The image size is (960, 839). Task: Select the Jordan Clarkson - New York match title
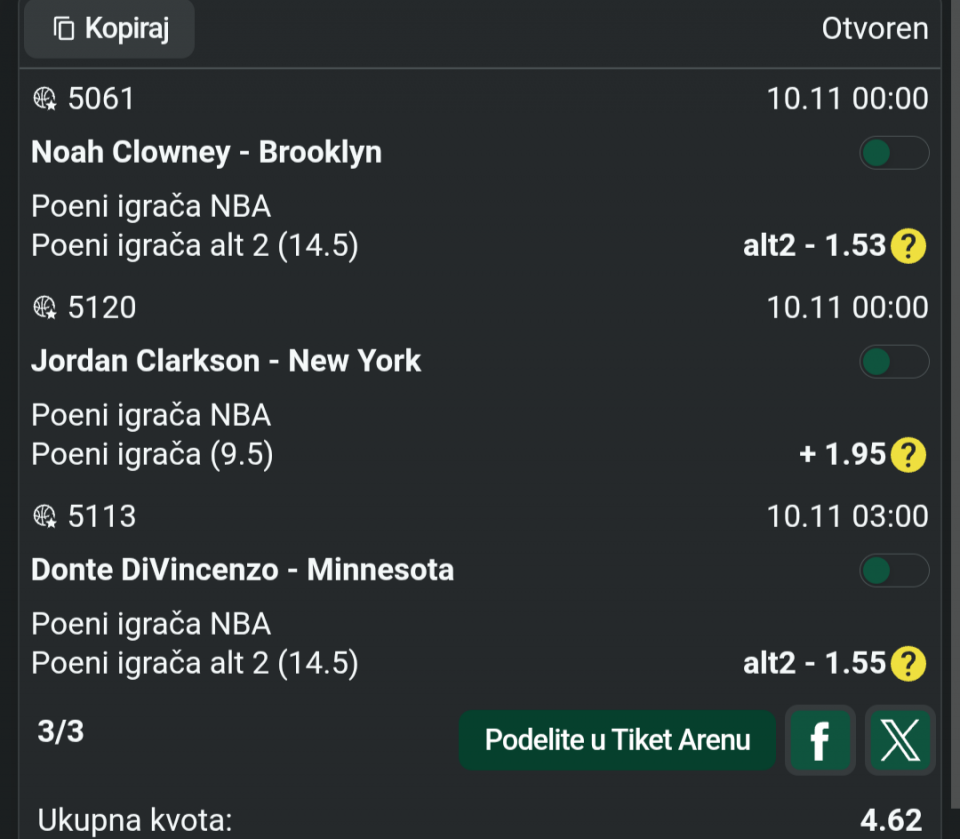click(226, 361)
